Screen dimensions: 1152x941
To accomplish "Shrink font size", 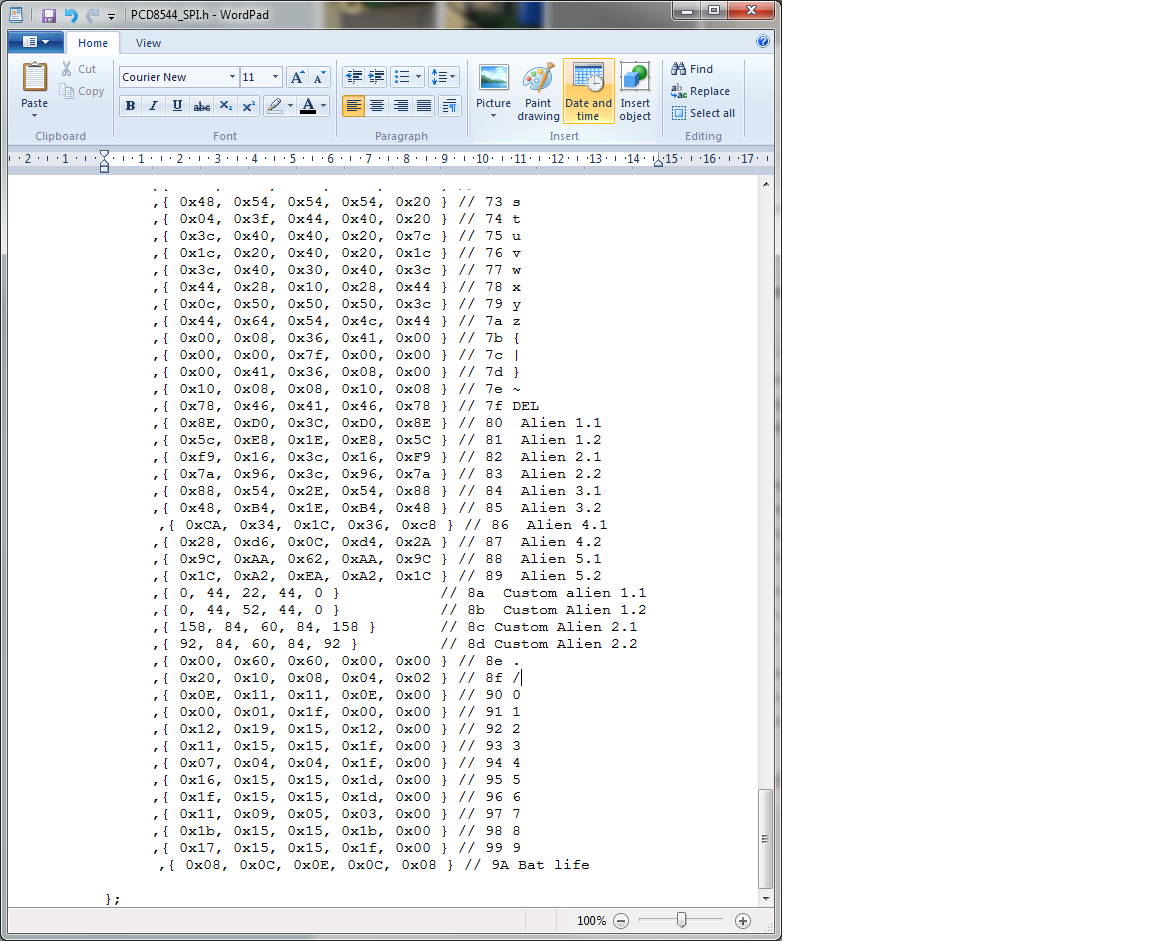I will pos(320,77).
